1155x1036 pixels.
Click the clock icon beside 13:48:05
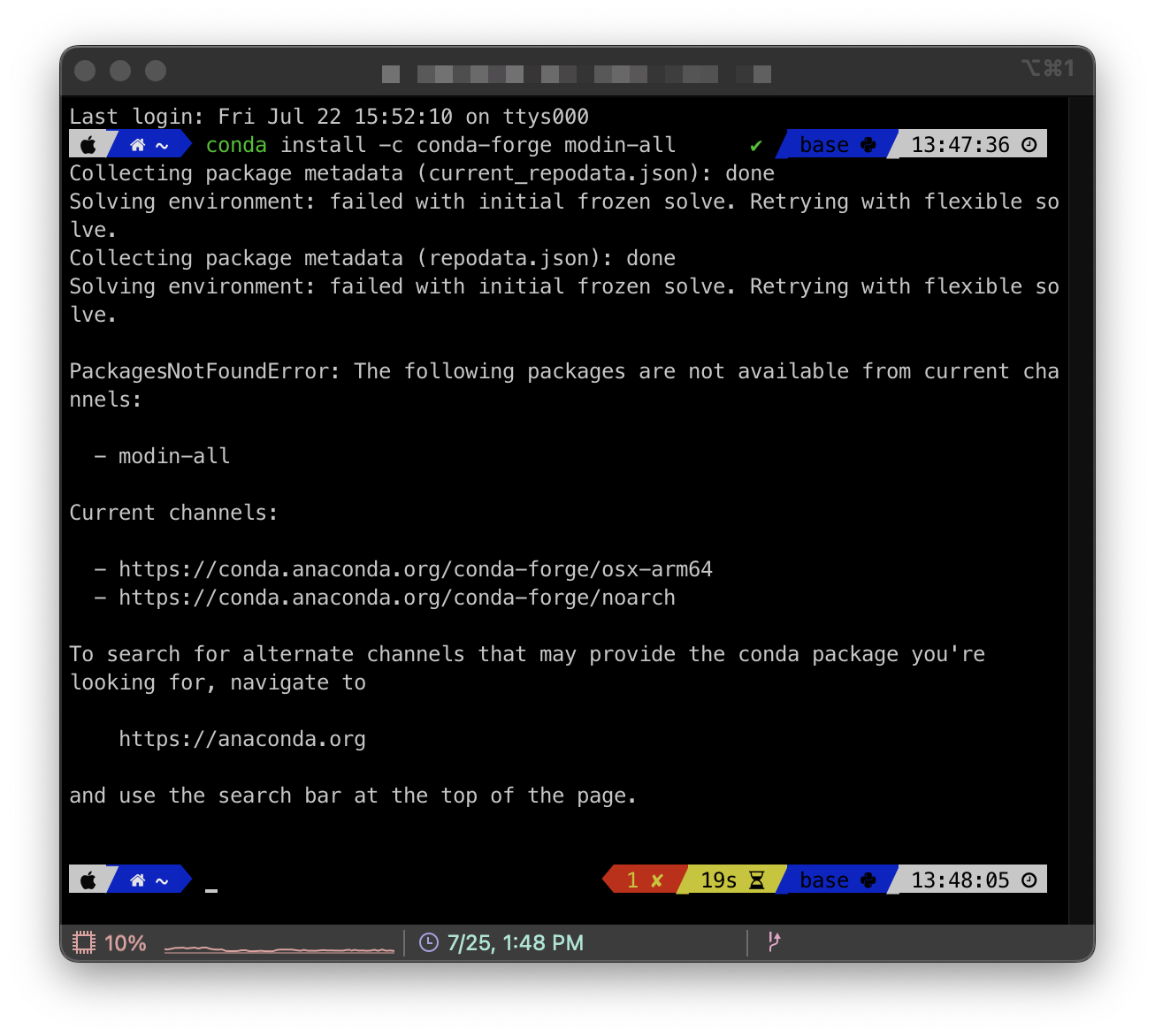tap(1029, 879)
